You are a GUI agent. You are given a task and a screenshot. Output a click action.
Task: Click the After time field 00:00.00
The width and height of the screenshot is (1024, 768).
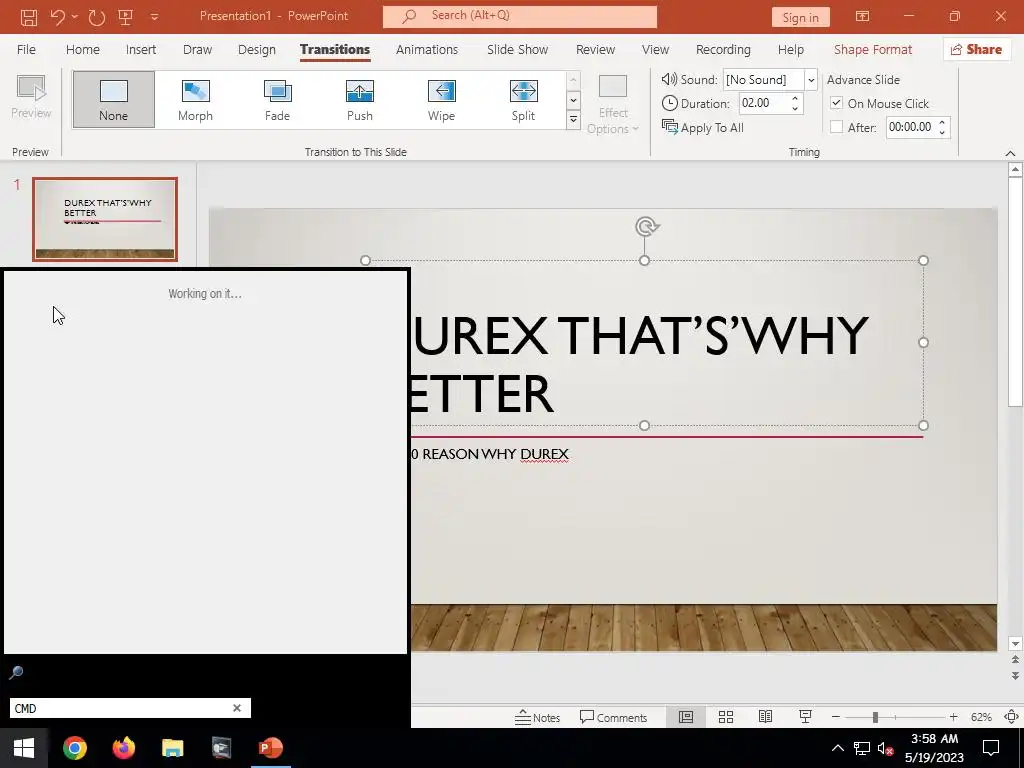(x=911, y=127)
